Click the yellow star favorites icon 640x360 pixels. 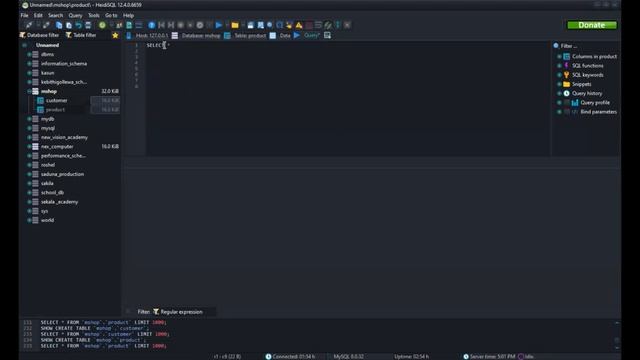(x=115, y=36)
